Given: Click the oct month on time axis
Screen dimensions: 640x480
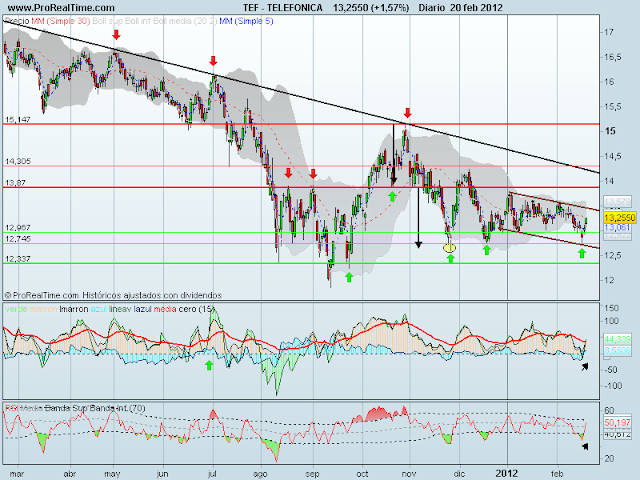Looking at the screenshot, I should (362, 473).
